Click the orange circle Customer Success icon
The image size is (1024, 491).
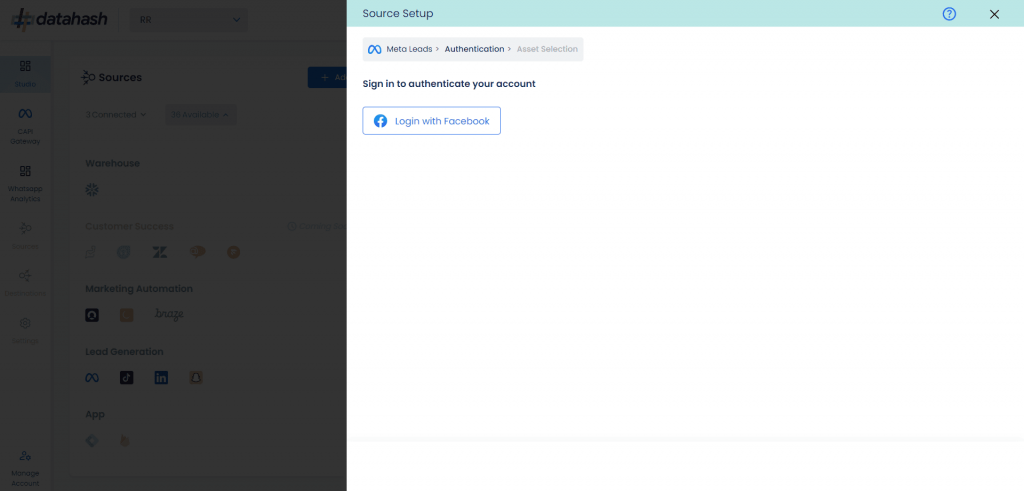234,251
